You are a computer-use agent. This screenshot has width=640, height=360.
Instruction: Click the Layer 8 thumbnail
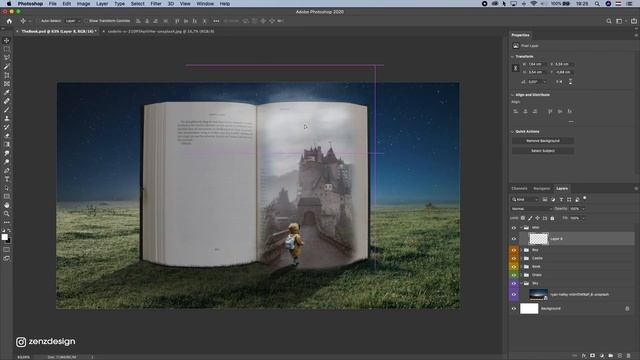(538, 239)
